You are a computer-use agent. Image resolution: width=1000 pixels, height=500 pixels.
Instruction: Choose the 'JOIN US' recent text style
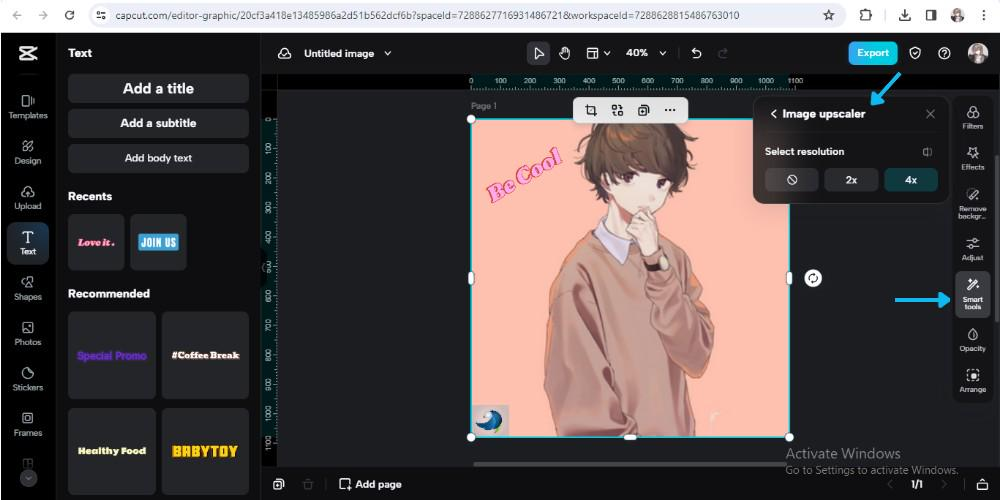click(158, 242)
